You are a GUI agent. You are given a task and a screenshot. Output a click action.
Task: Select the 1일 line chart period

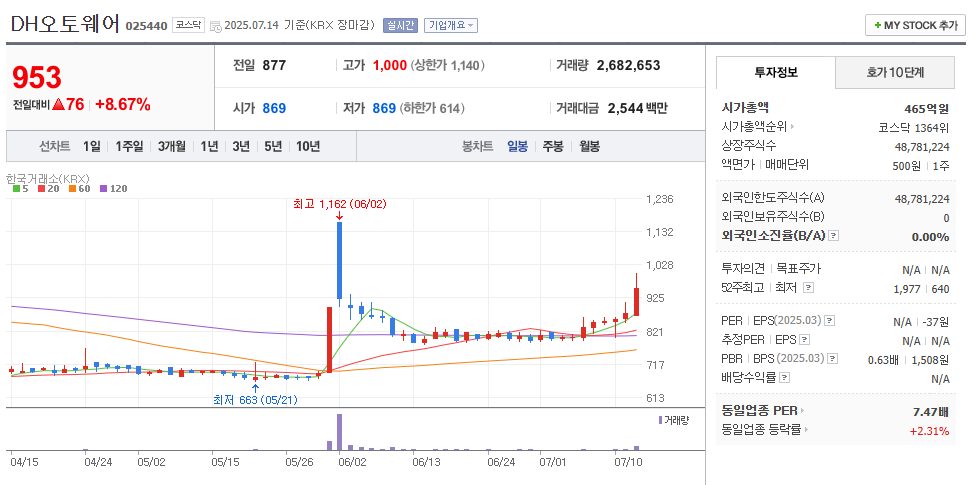click(x=92, y=146)
